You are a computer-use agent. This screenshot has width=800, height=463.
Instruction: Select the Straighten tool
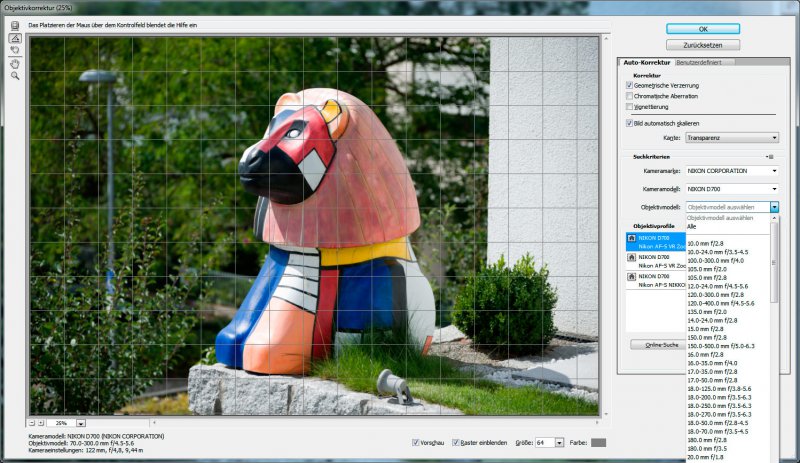click(15, 38)
